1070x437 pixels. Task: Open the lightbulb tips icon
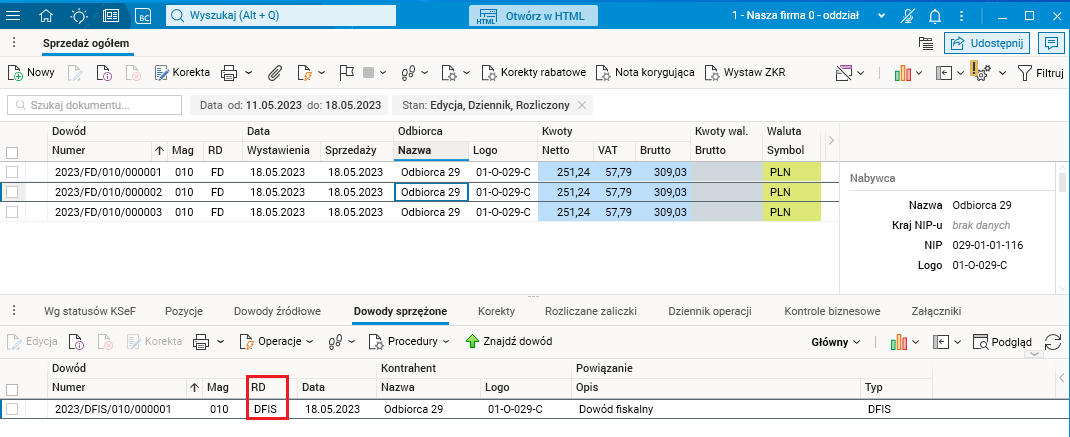[78, 15]
